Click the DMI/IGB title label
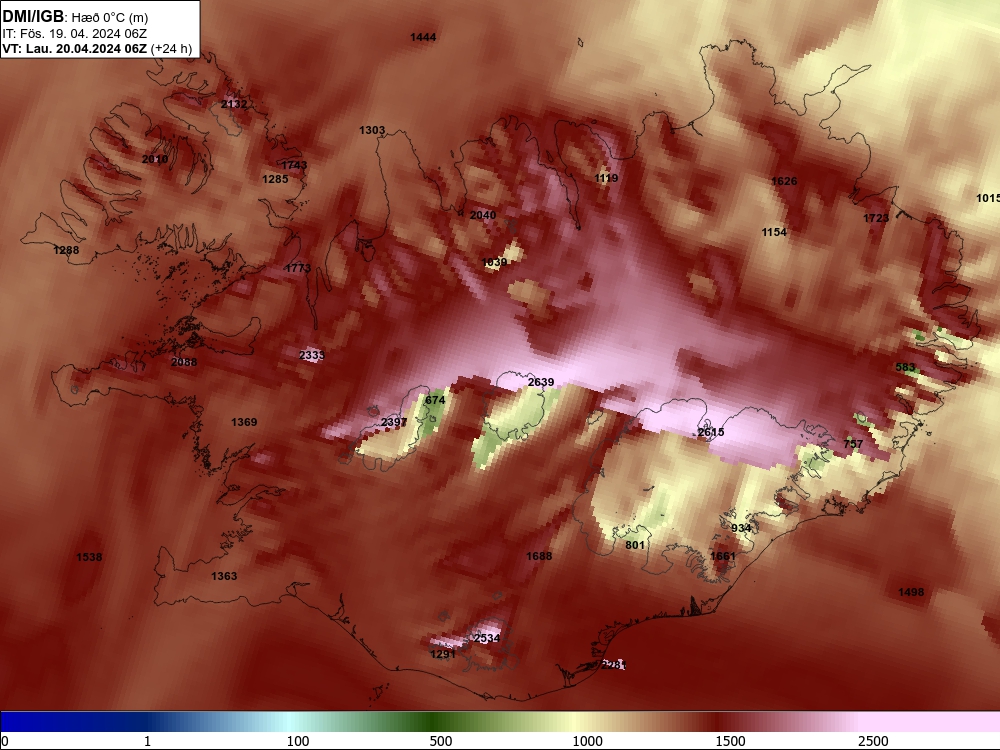 click(x=33, y=17)
